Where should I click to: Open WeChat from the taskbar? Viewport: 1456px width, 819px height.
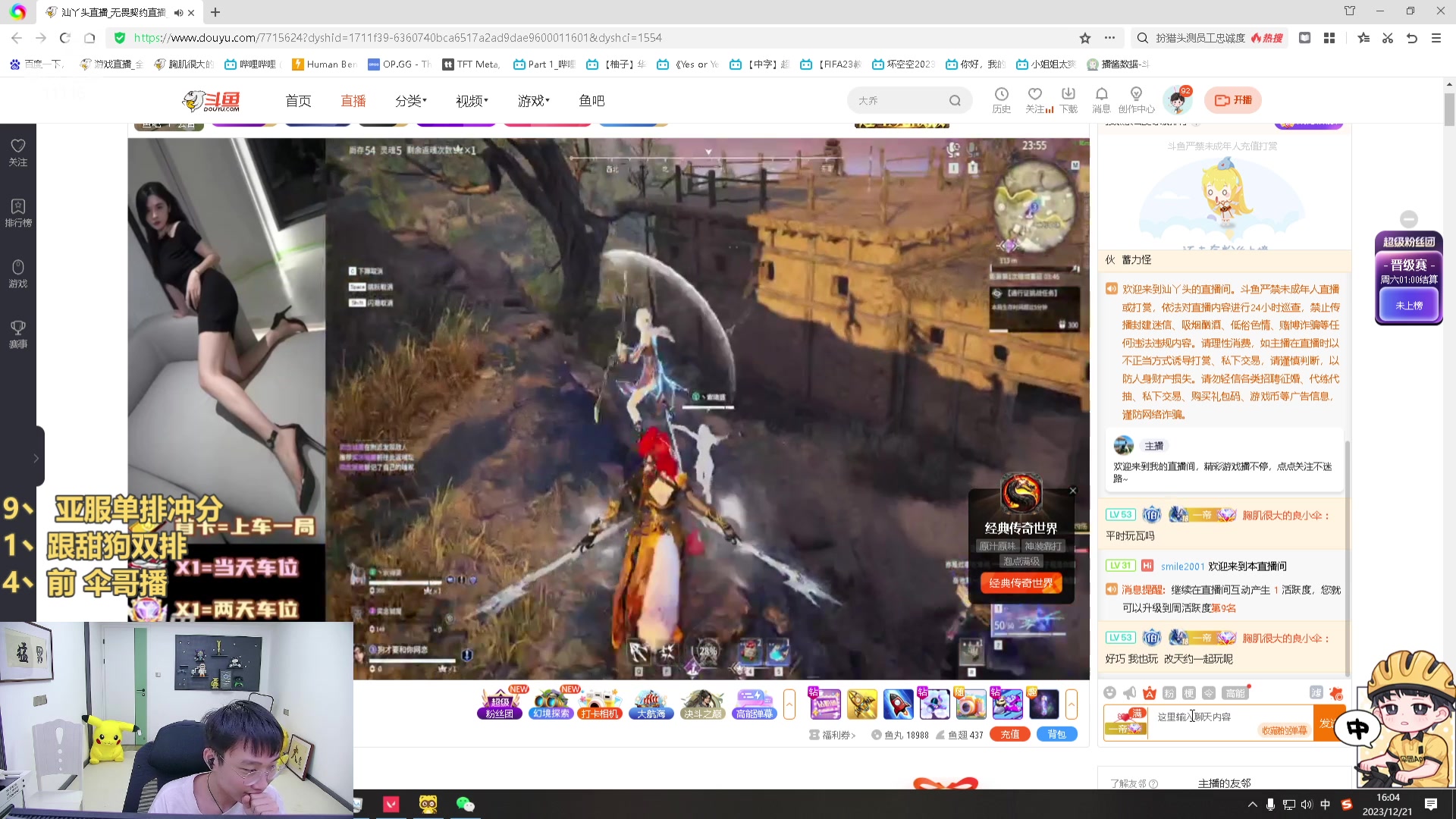coord(465,804)
